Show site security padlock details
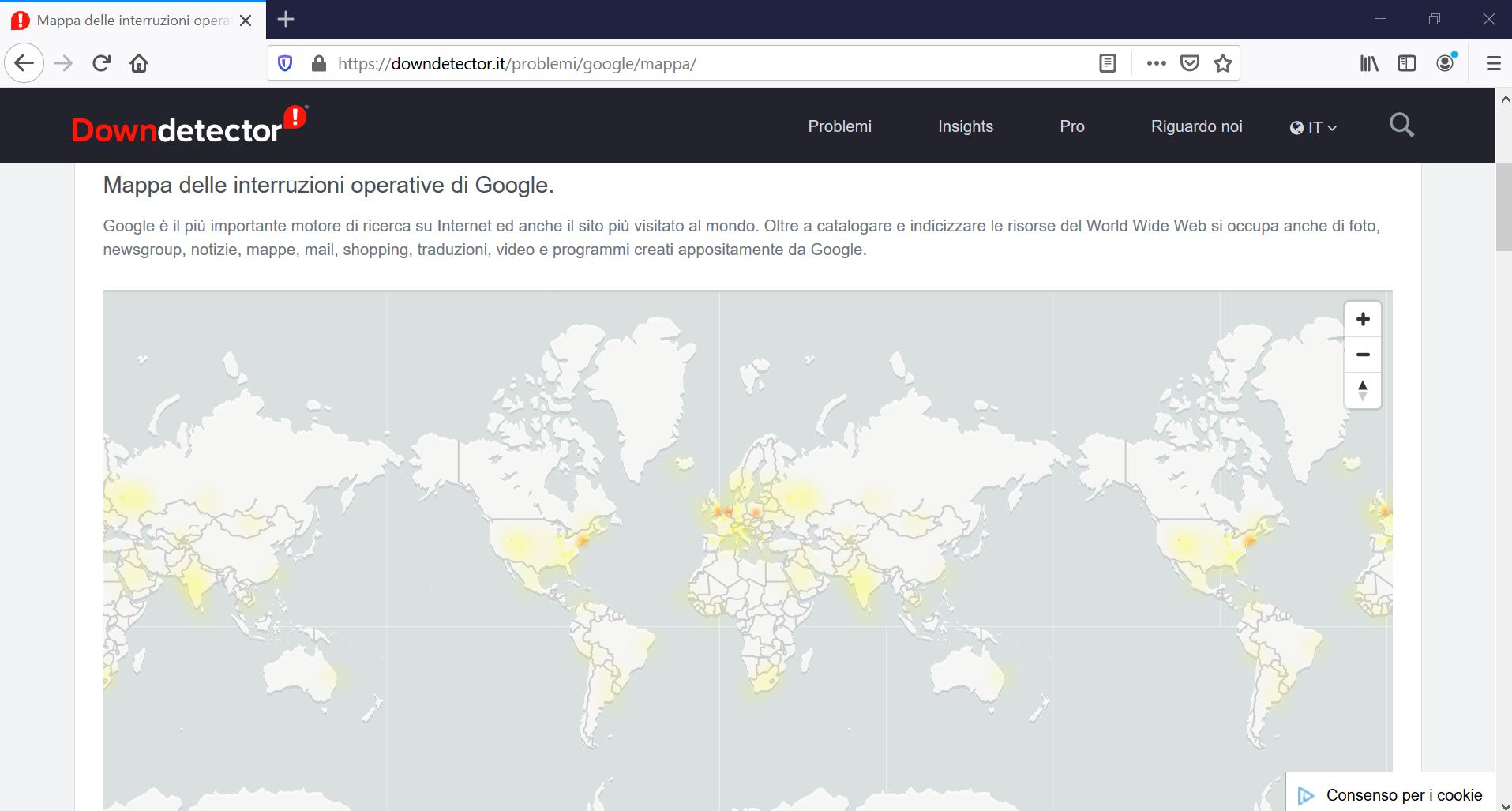The image size is (1512, 811). coord(319,63)
